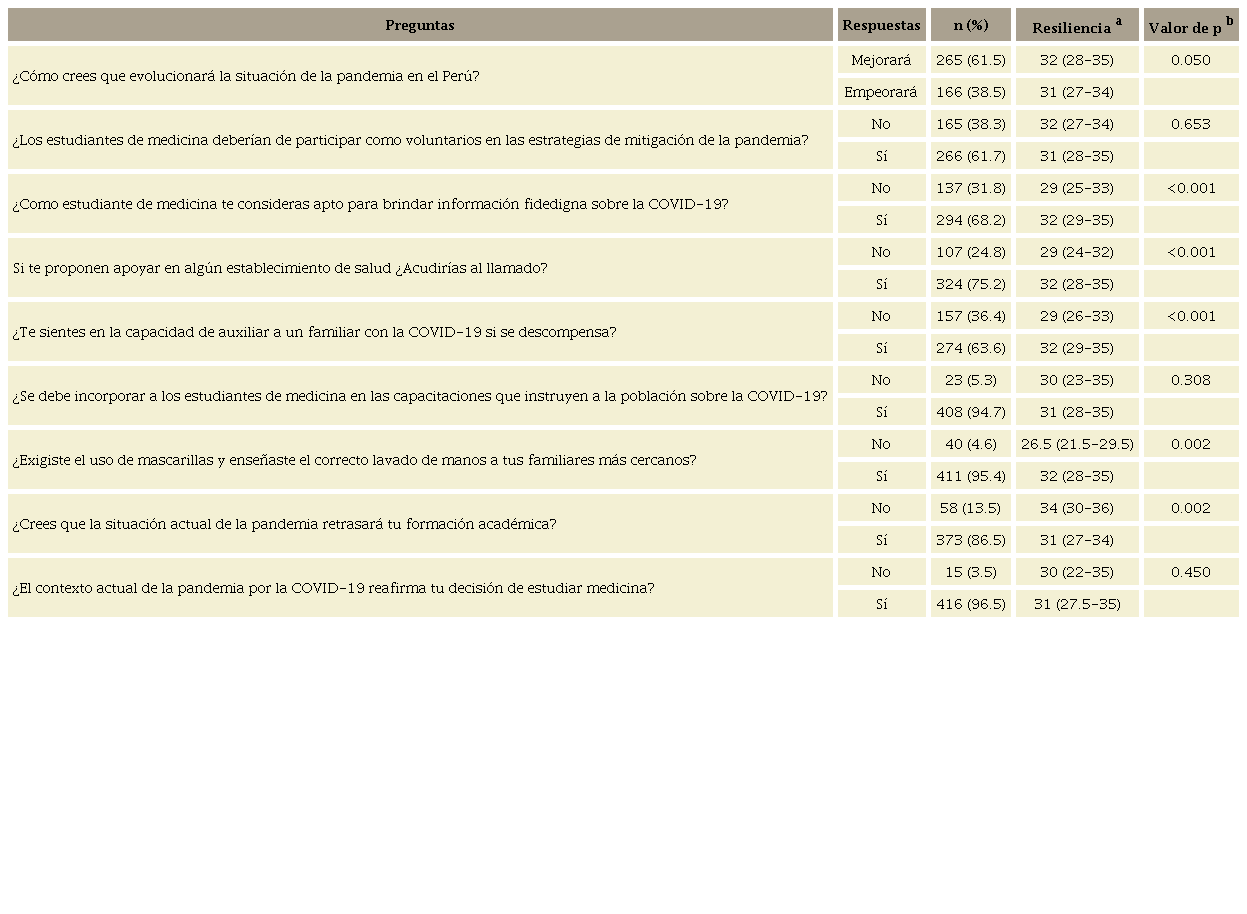Click the n (%) column header
Screen dimensions: 1247x914
[970, 25]
